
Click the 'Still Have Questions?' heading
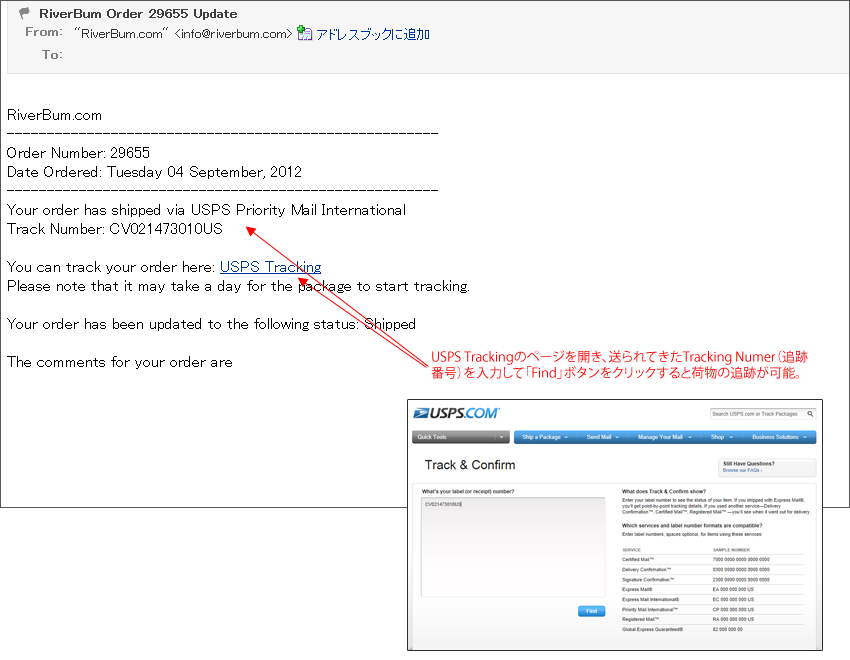(x=749, y=464)
